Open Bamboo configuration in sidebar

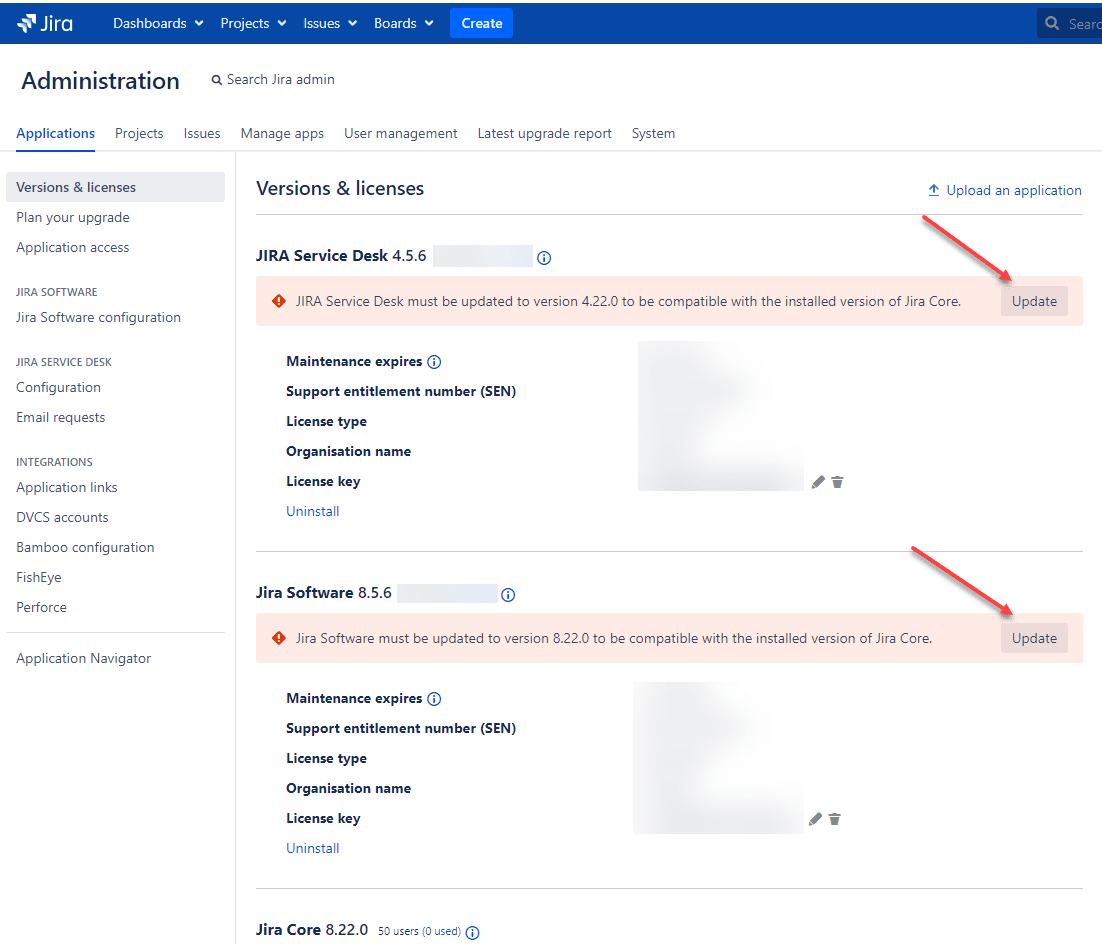coord(85,548)
